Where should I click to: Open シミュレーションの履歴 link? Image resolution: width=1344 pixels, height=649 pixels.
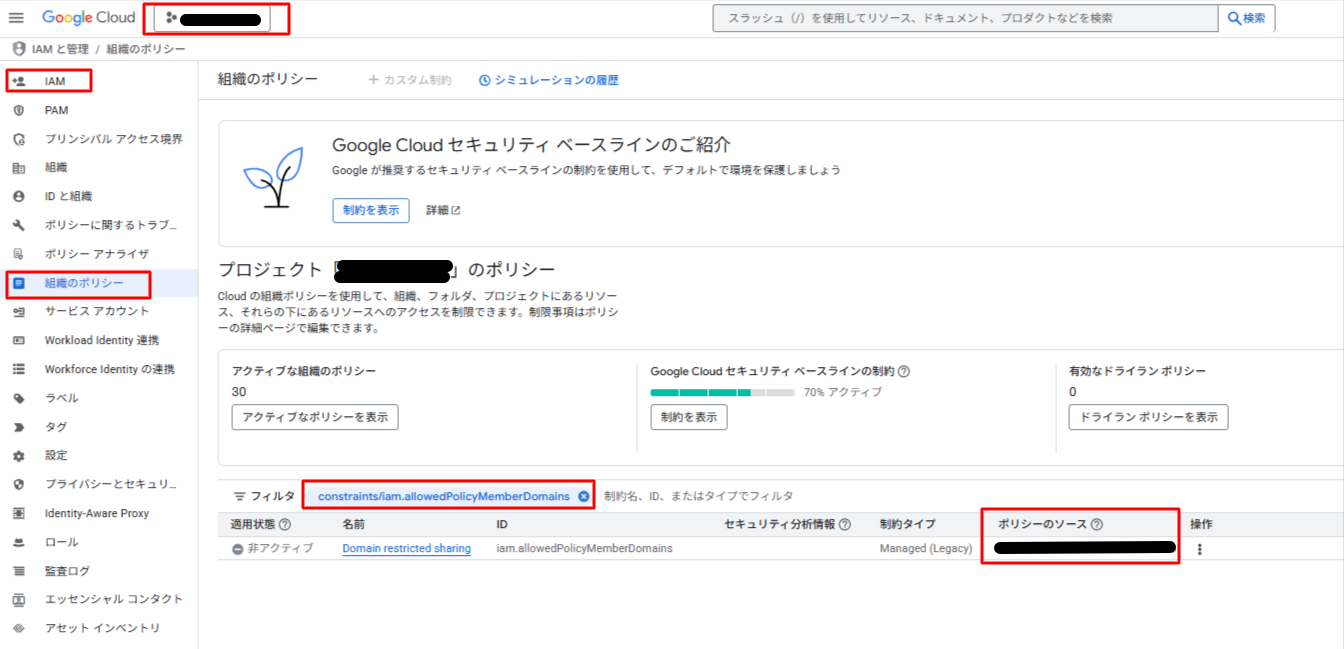coord(549,80)
